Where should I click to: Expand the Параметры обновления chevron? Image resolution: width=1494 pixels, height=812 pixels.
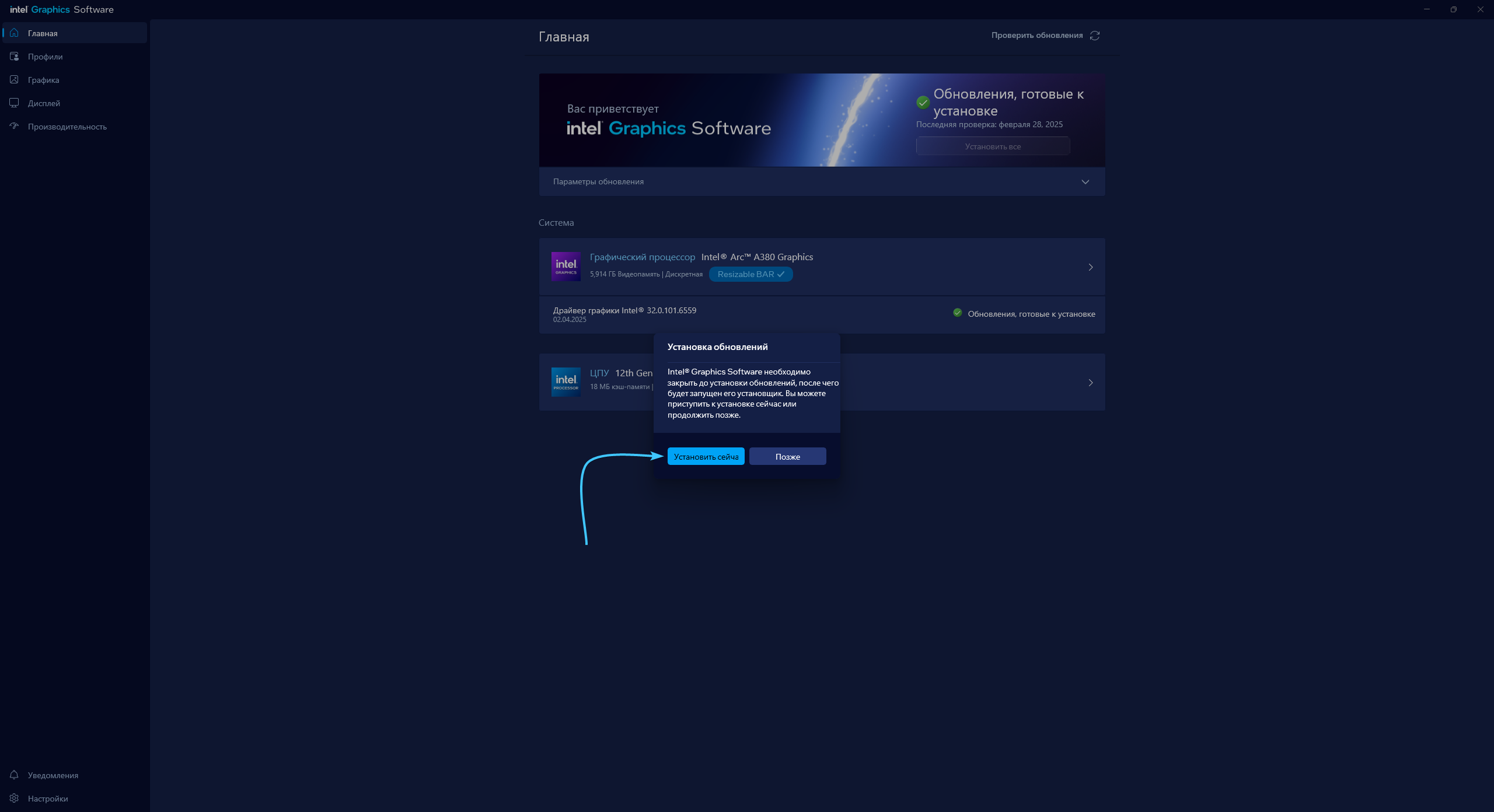(1085, 182)
